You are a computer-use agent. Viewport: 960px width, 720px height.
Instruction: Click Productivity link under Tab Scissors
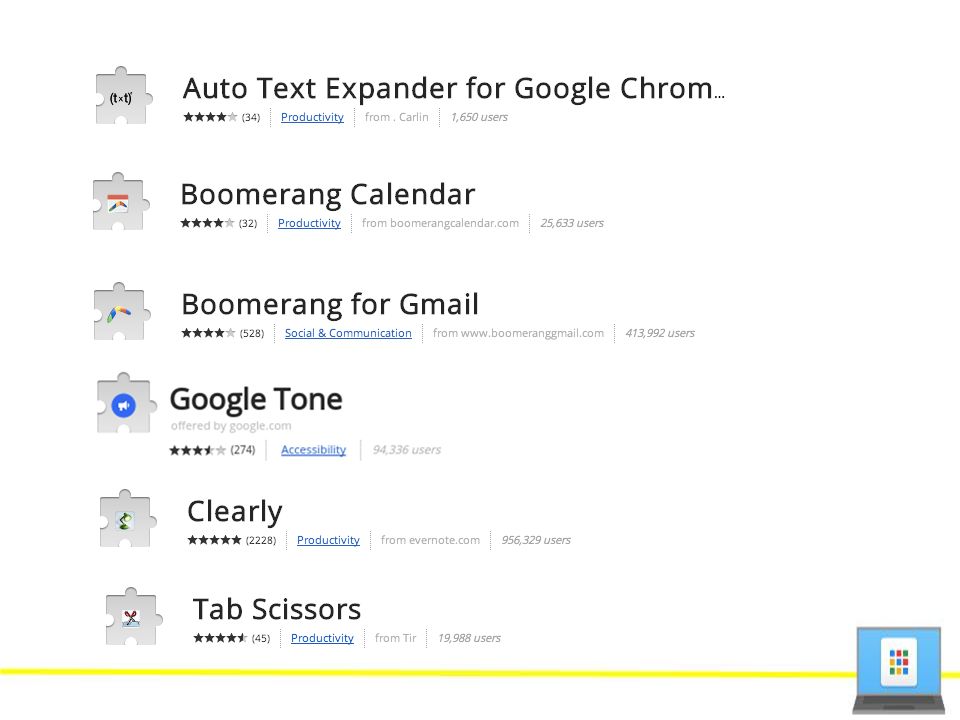[322, 638]
